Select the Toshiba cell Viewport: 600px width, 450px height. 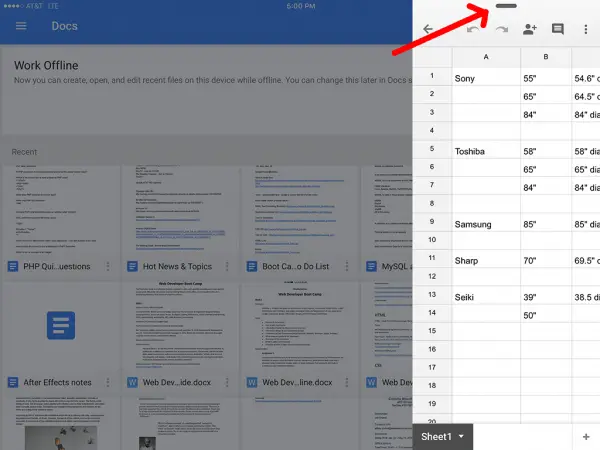tap(486, 150)
